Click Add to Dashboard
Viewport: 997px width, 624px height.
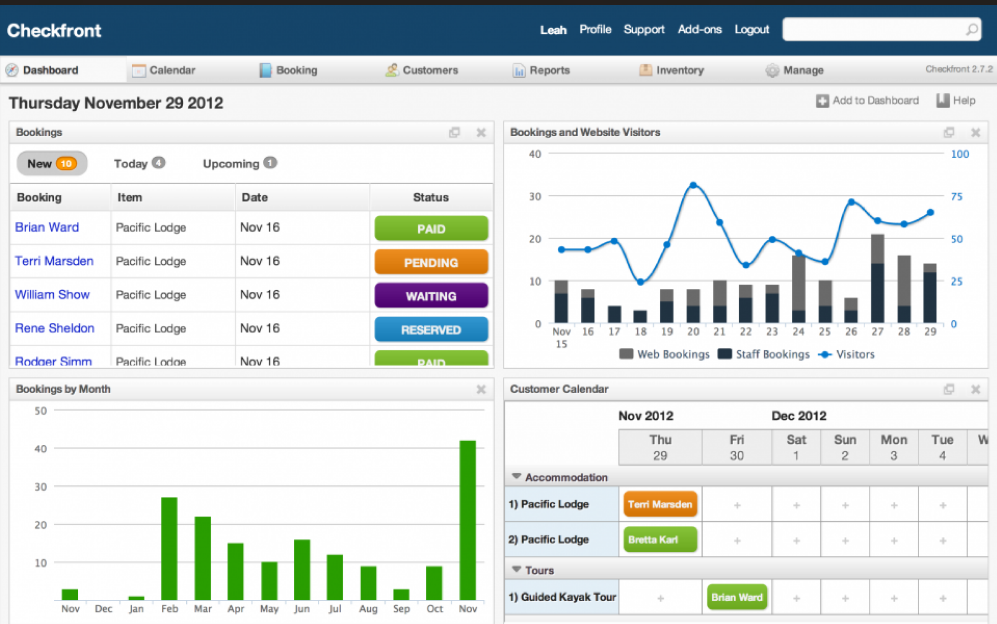click(x=867, y=101)
